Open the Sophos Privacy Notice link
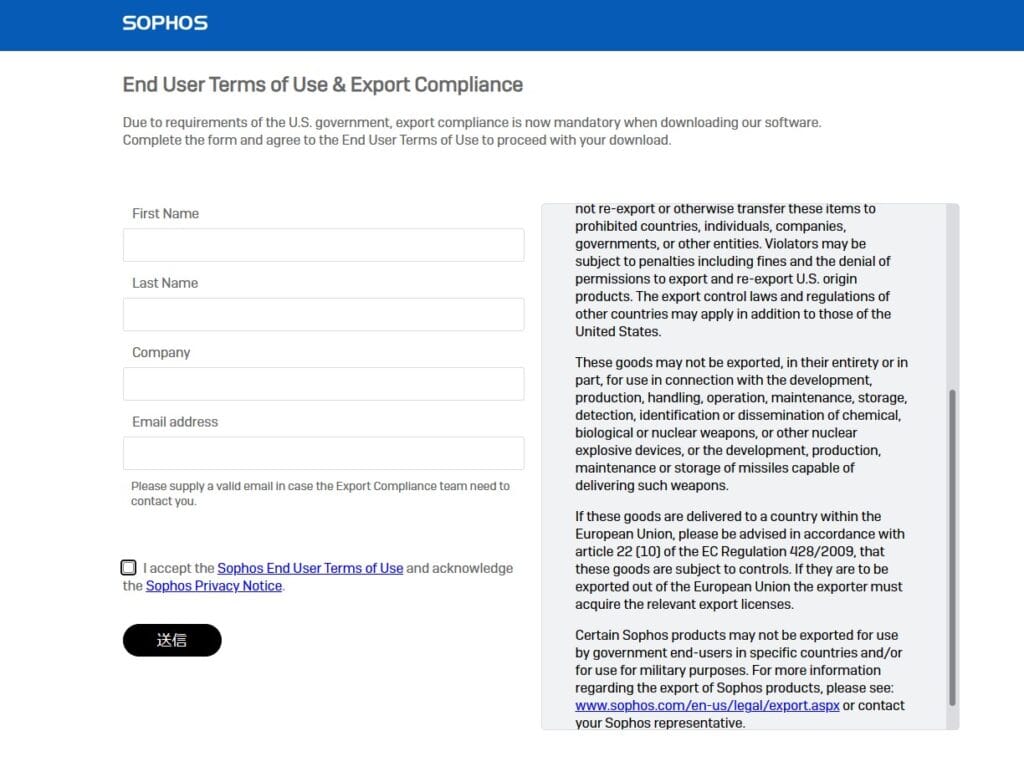The height and width of the screenshot is (772, 1024). pyautogui.click(x=214, y=586)
